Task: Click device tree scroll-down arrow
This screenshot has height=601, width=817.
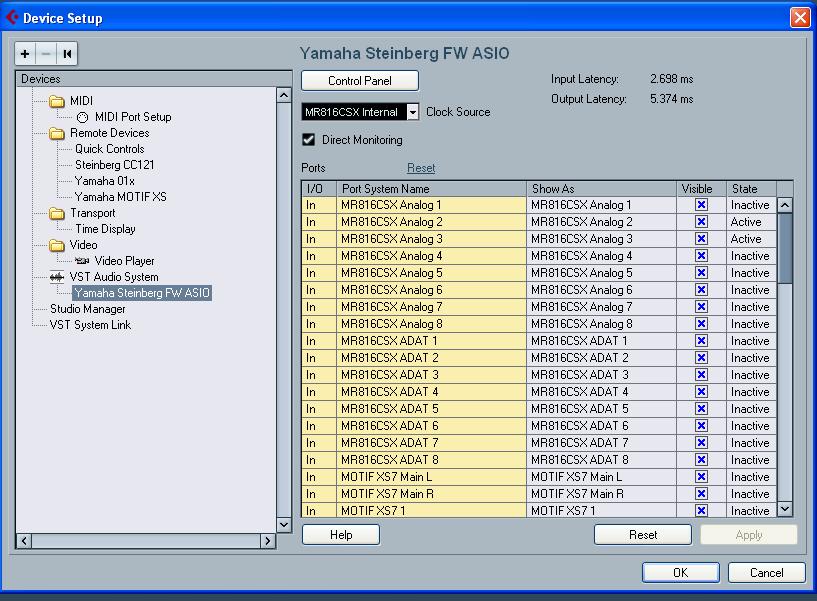Action: [283, 525]
